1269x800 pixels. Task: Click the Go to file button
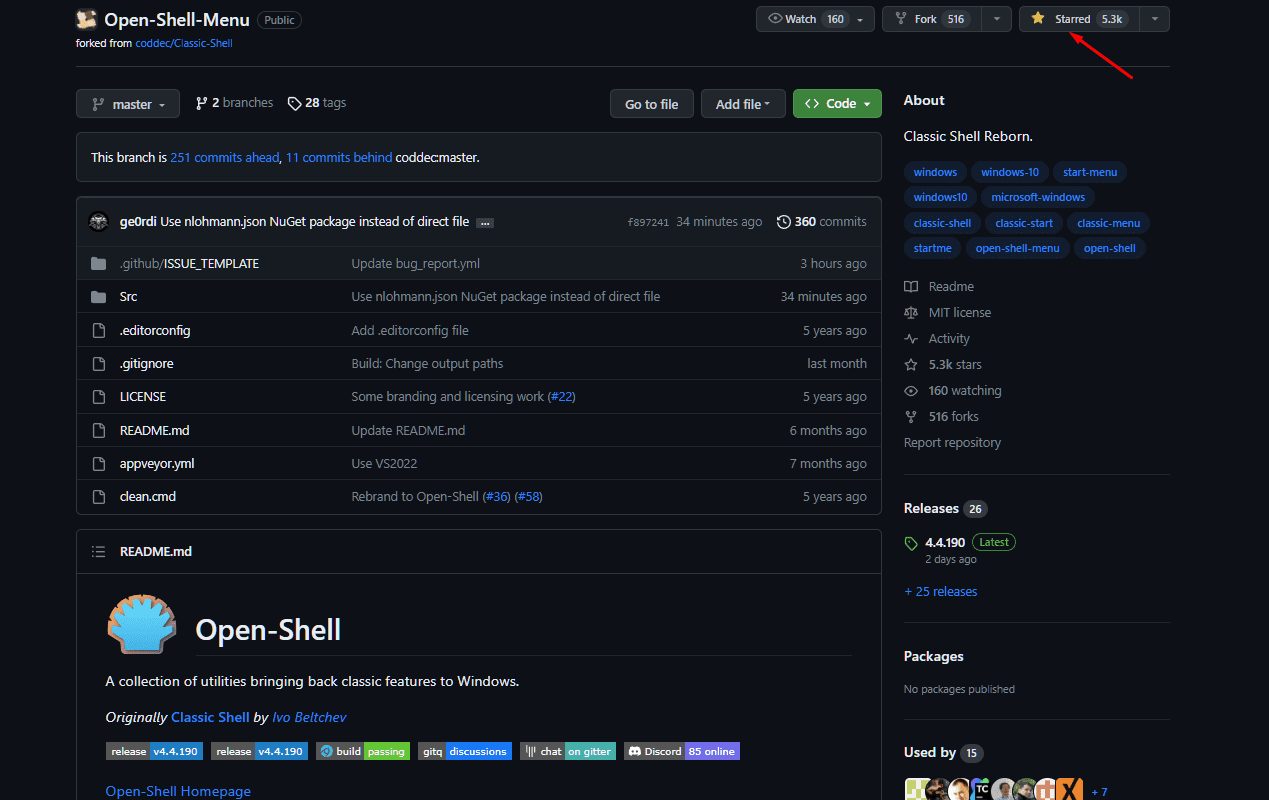point(652,104)
